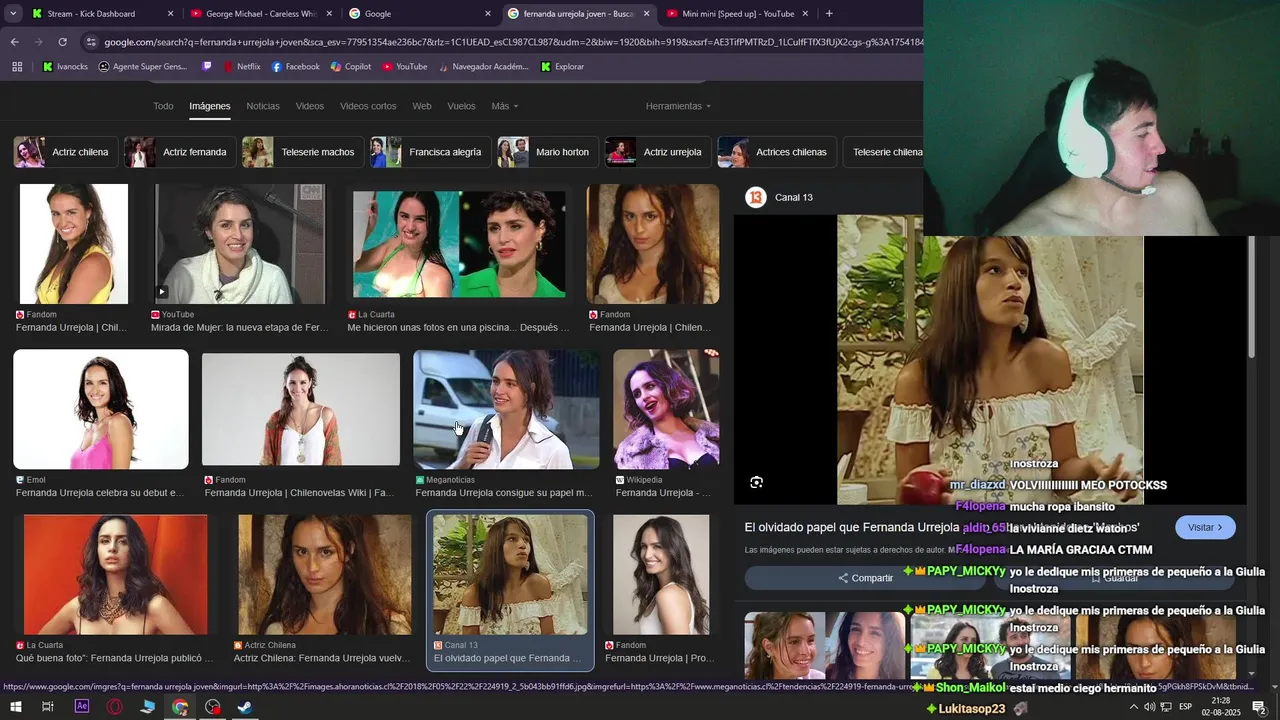The height and width of the screenshot is (720, 1280).
Task: Open the Wikipedia image result
Action: [x=666, y=409]
